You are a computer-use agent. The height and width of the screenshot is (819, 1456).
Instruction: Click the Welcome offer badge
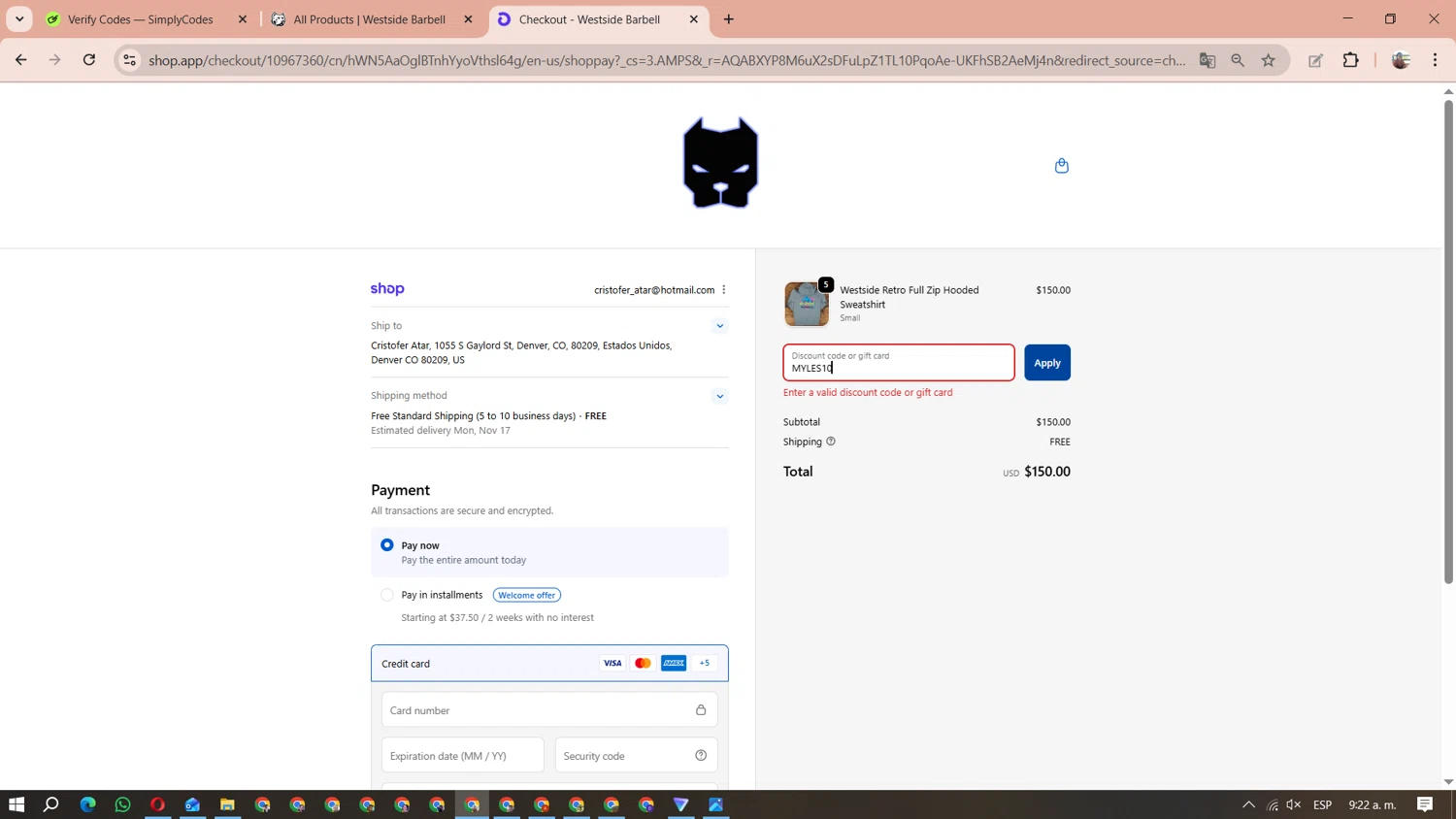click(x=526, y=595)
